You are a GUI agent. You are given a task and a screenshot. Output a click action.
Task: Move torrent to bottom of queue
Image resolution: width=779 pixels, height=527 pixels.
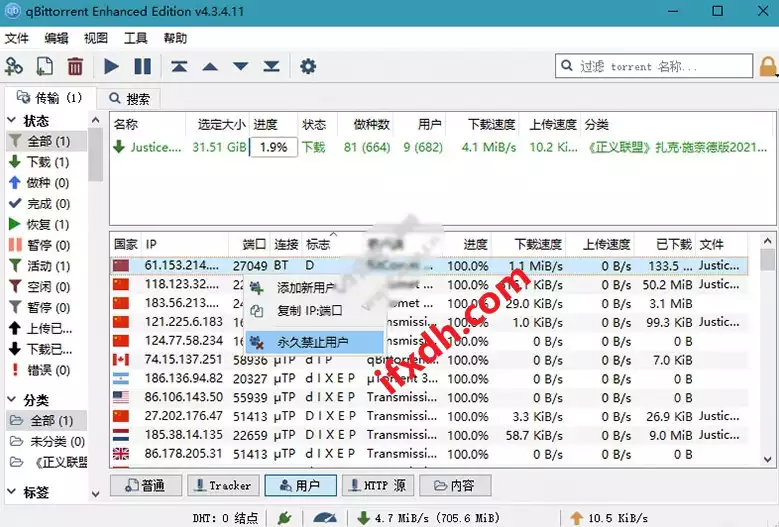click(x=271, y=66)
